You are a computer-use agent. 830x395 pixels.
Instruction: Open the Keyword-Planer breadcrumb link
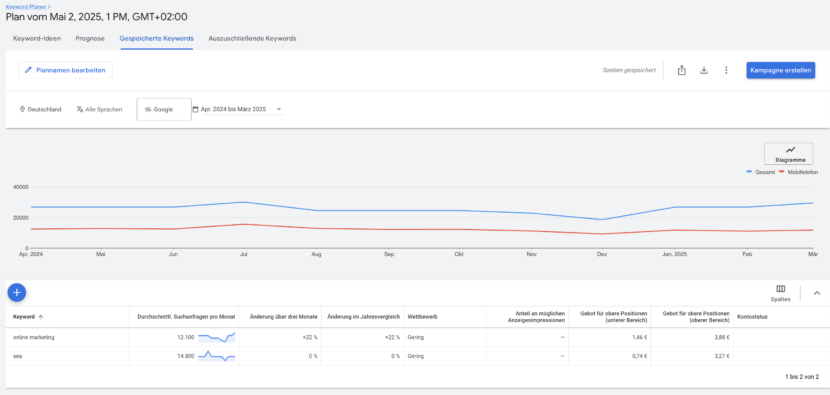point(28,6)
